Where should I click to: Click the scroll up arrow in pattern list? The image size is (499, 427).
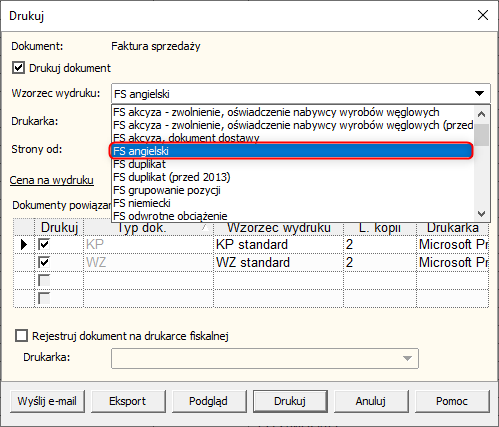[x=481, y=114]
